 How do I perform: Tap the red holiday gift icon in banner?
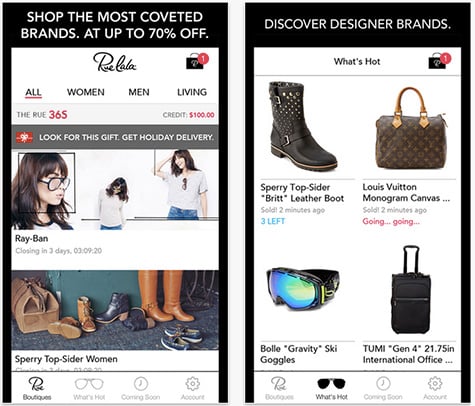pyautogui.click(x=24, y=137)
